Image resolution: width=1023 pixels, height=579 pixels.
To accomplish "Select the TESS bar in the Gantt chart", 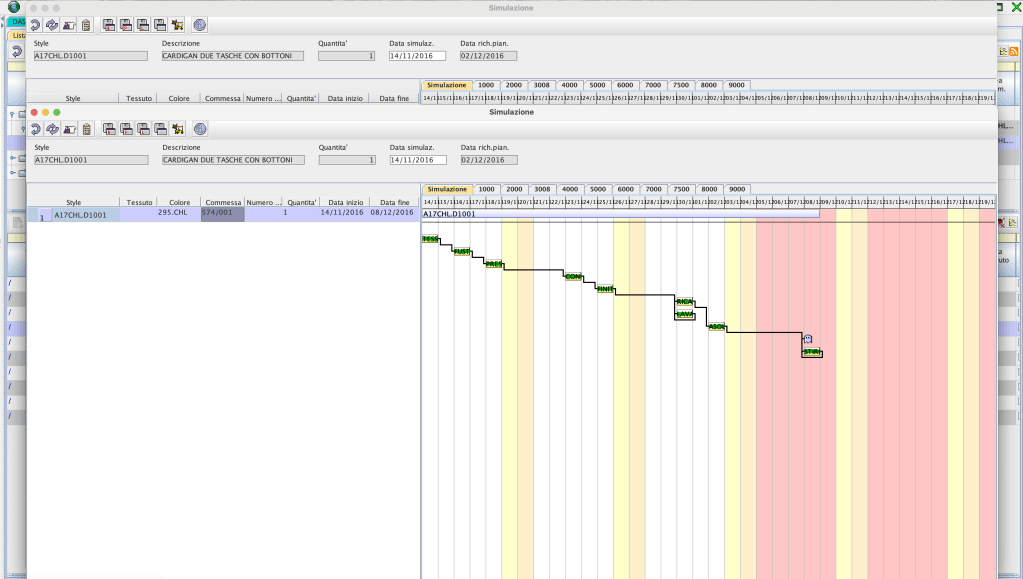I will pyautogui.click(x=430, y=239).
